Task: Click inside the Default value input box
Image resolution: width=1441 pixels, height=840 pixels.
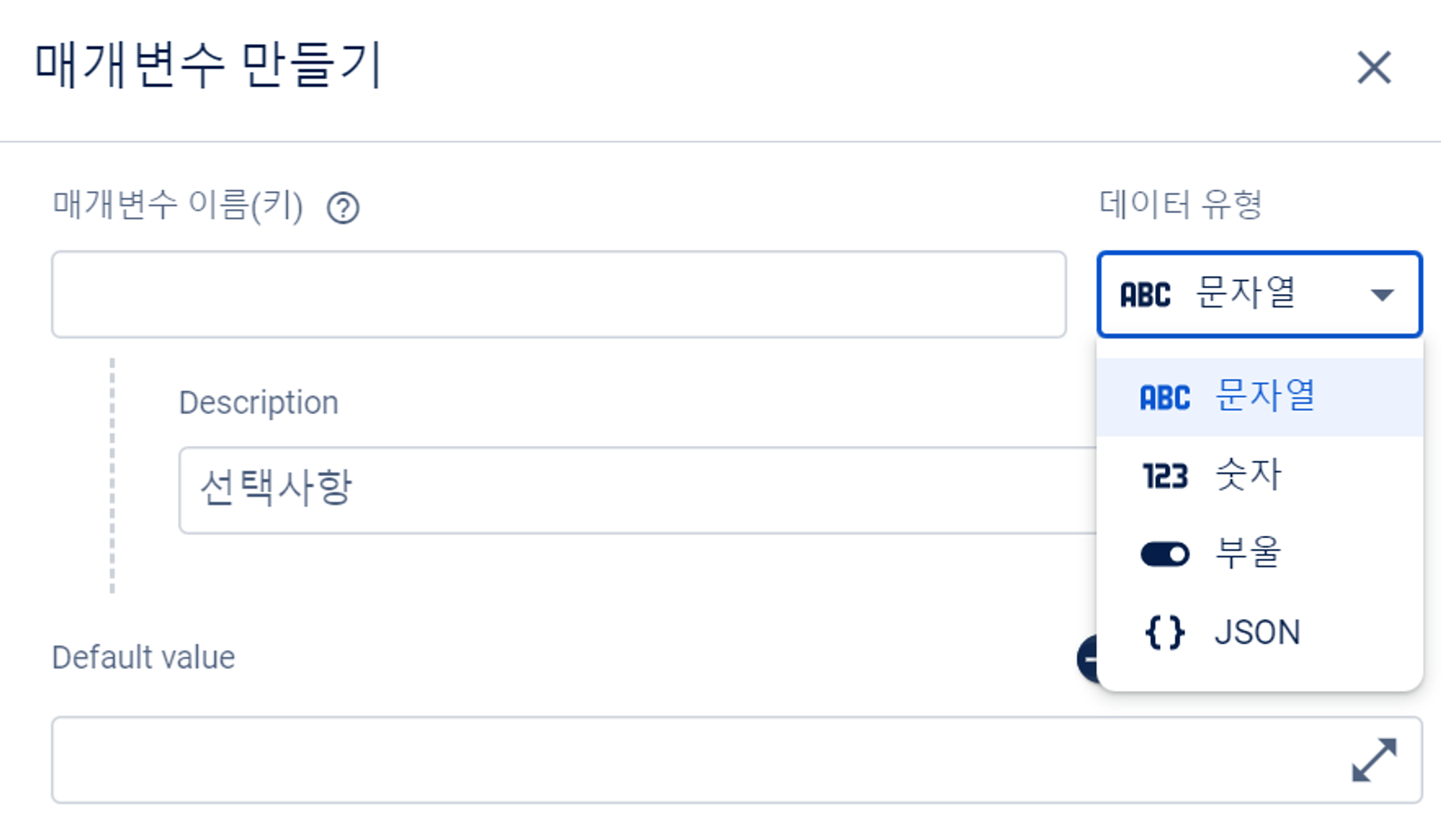Action: point(692,760)
